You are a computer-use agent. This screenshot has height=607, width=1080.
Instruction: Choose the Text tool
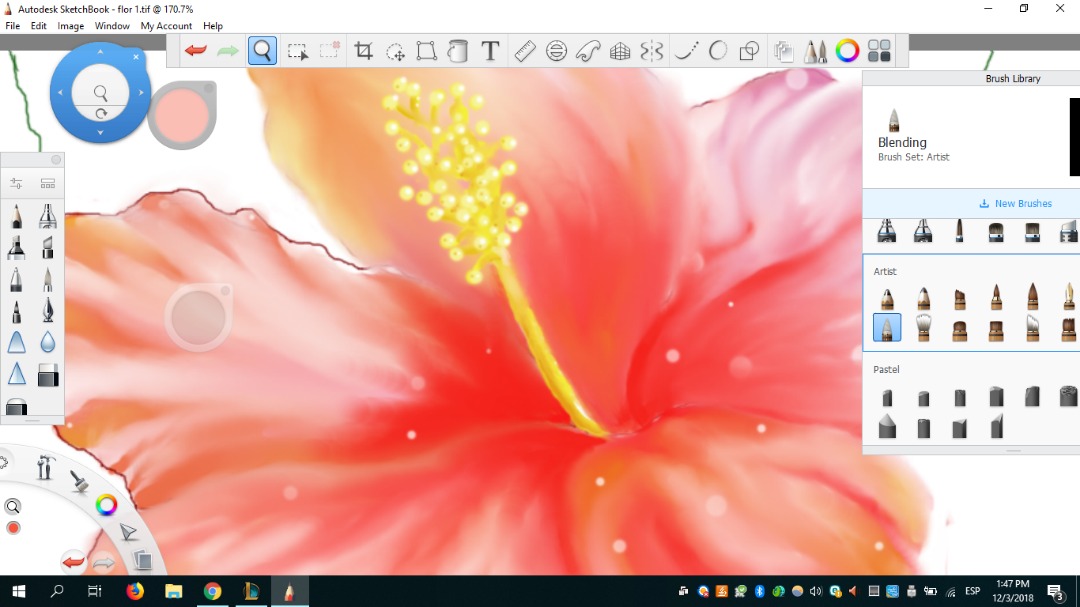coord(490,51)
